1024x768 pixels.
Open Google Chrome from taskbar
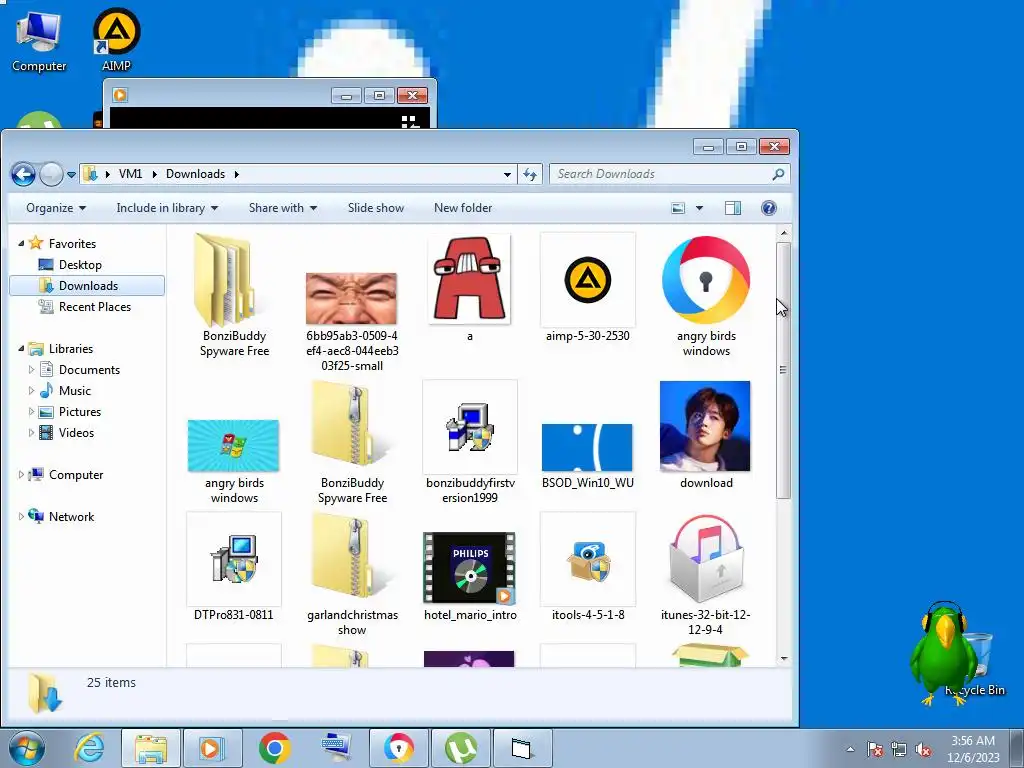(x=274, y=748)
